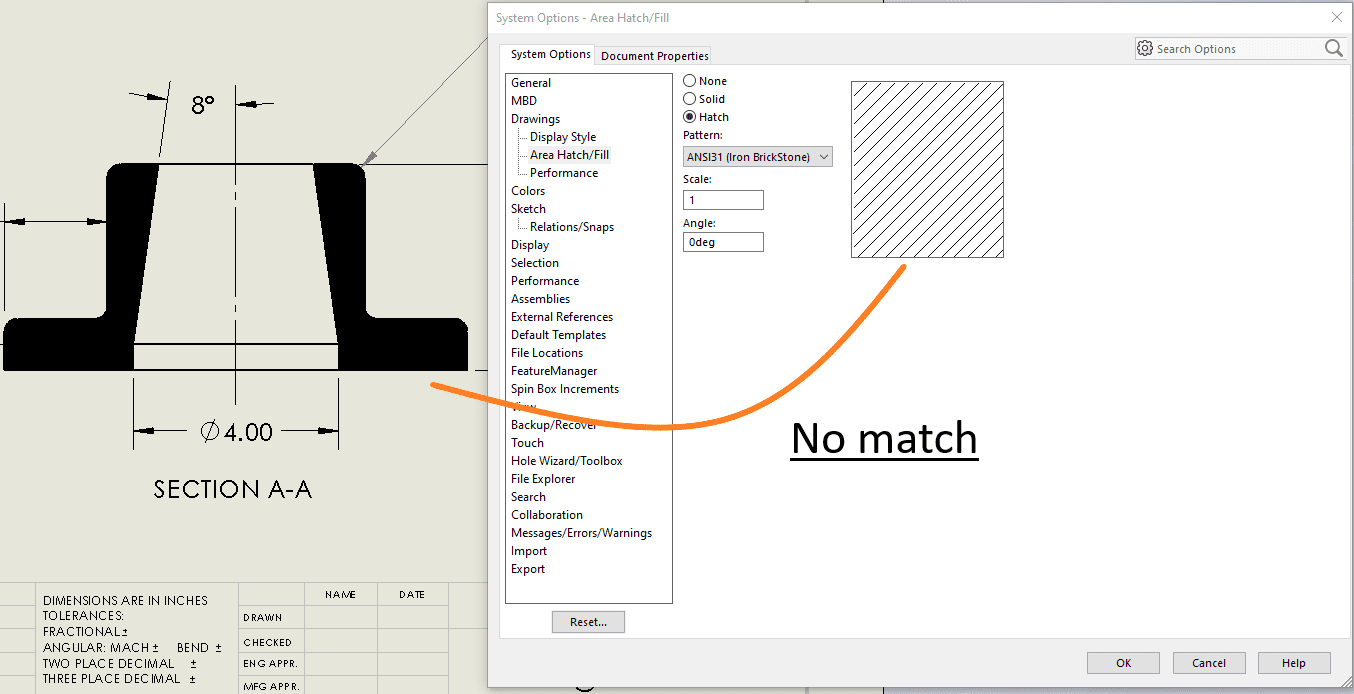
Task: Select the None fill radio button
Action: 689,80
